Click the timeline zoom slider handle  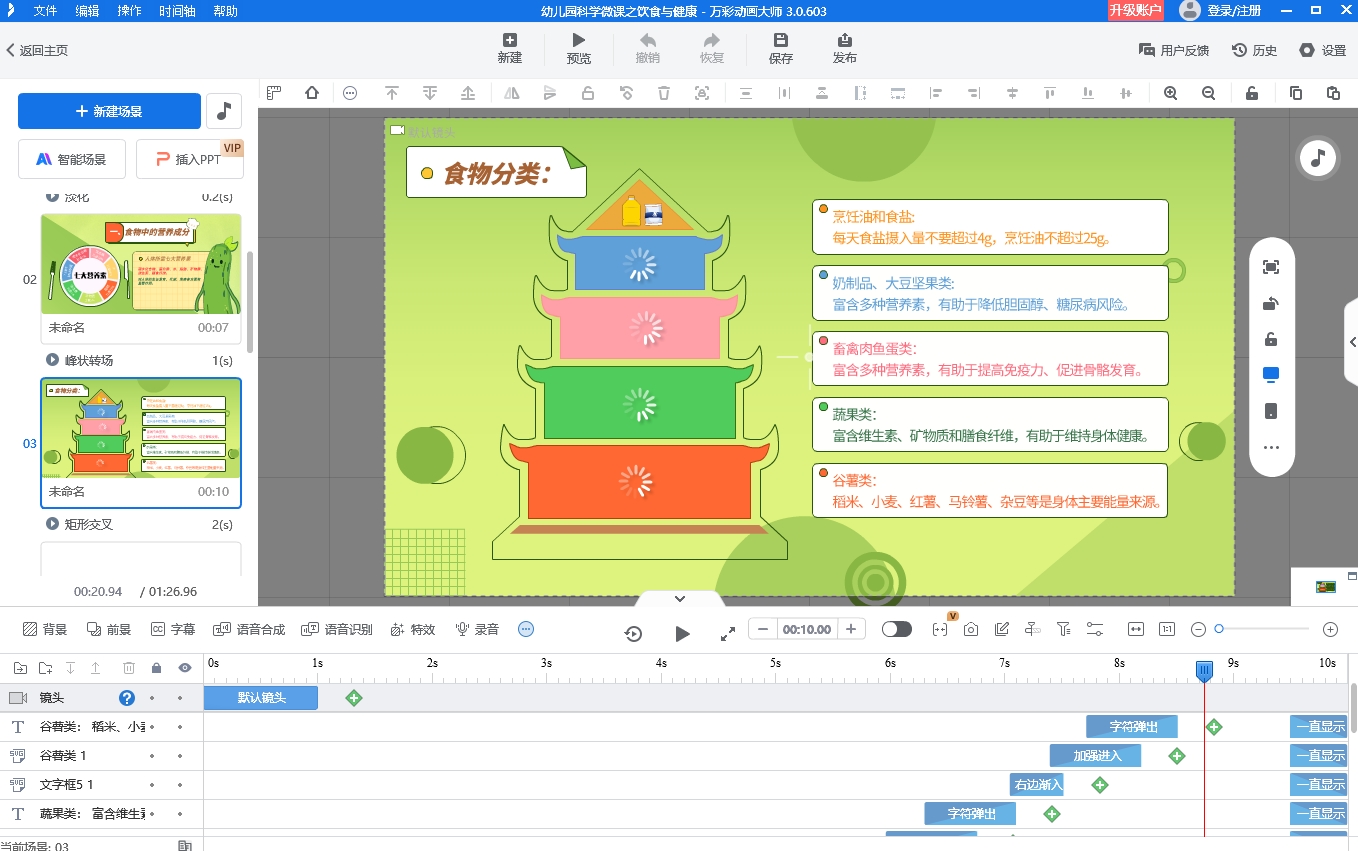click(x=1219, y=629)
